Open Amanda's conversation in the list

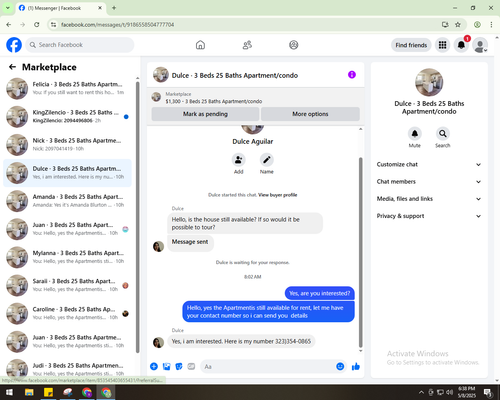[67, 201]
